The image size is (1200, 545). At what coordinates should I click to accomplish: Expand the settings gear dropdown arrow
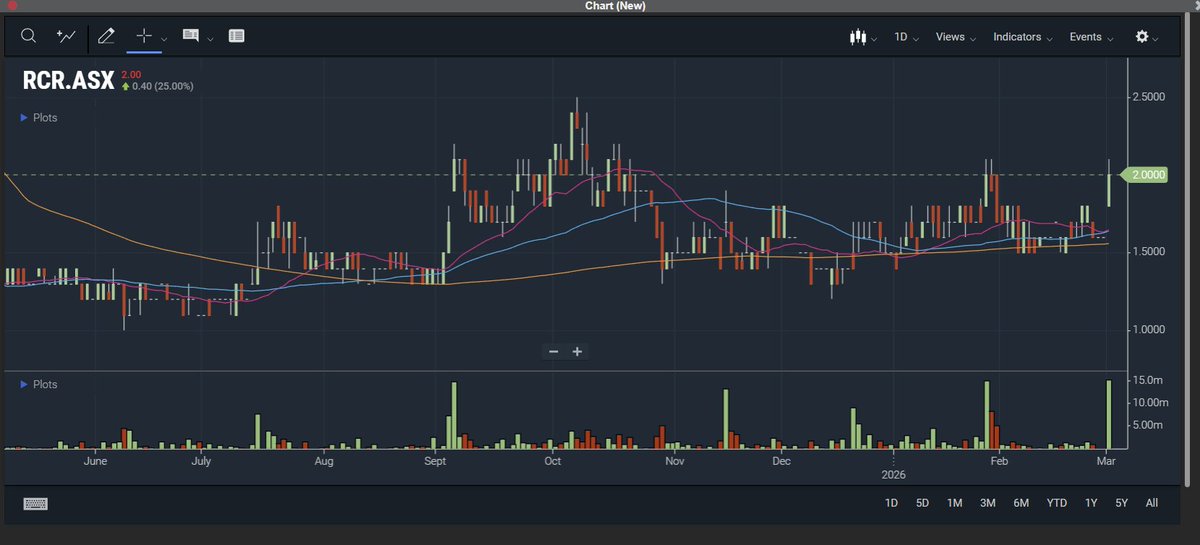[x=1157, y=40]
